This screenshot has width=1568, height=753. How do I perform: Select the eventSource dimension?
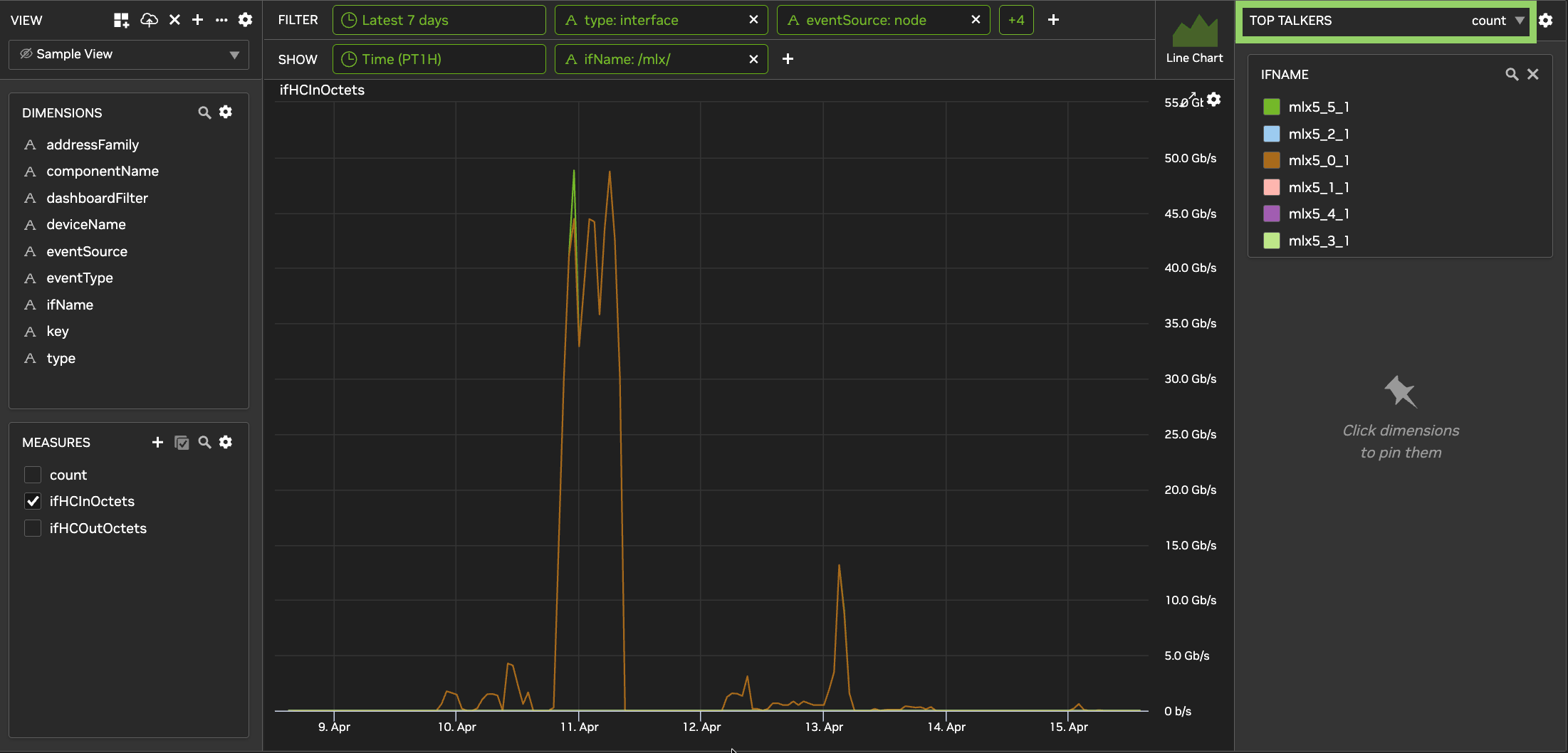(x=87, y=251)
